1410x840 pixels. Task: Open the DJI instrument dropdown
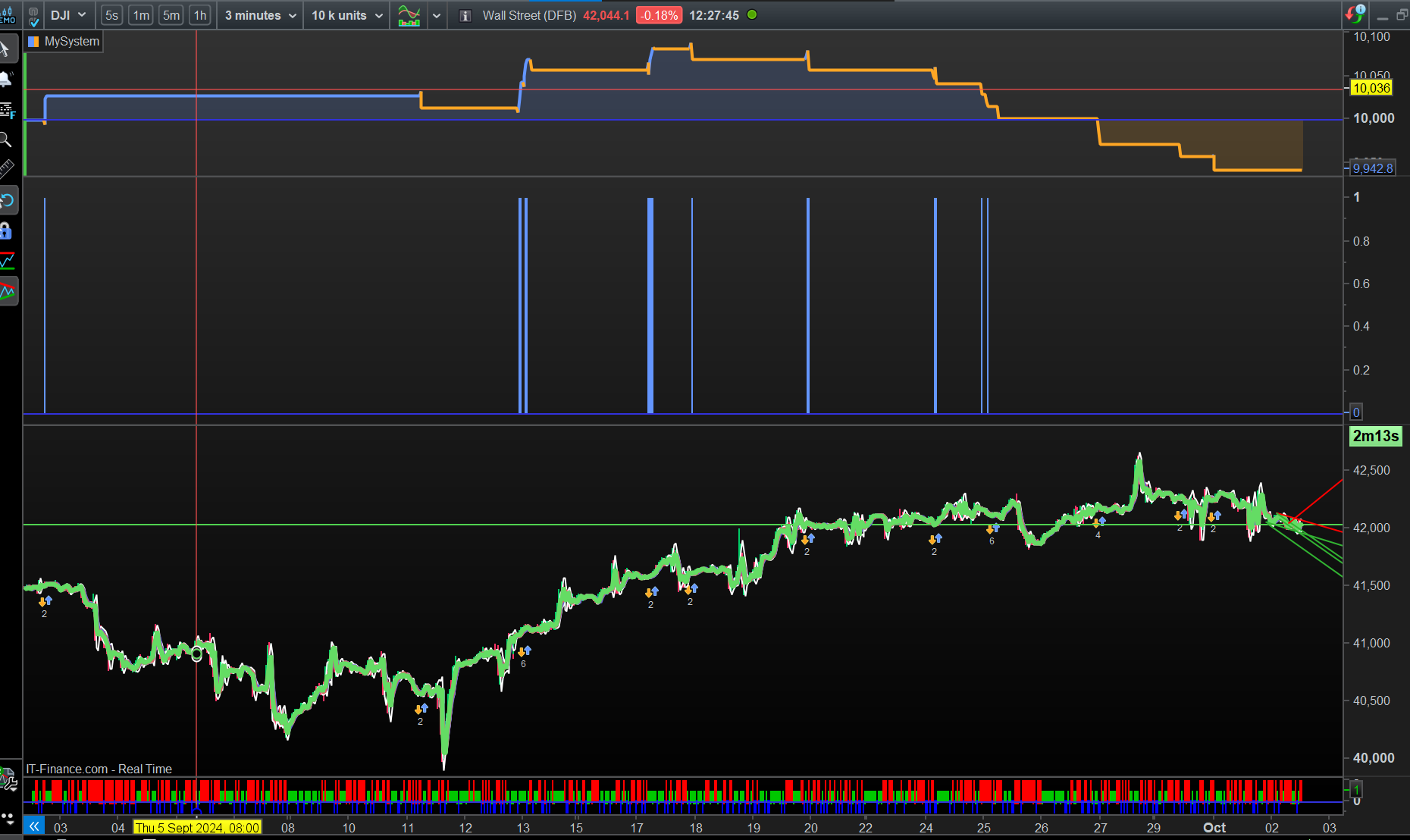click(x=68, y=15)
